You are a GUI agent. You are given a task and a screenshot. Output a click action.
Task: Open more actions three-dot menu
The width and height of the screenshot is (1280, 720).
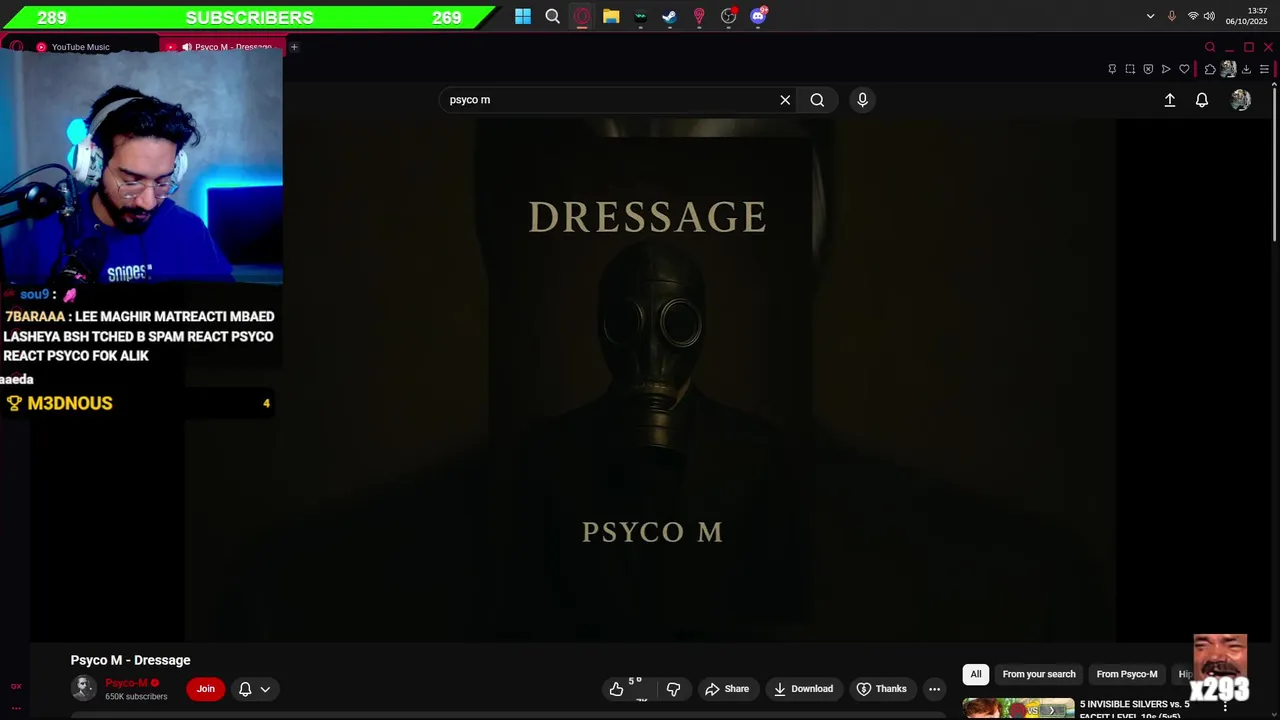tap(934, 689)
